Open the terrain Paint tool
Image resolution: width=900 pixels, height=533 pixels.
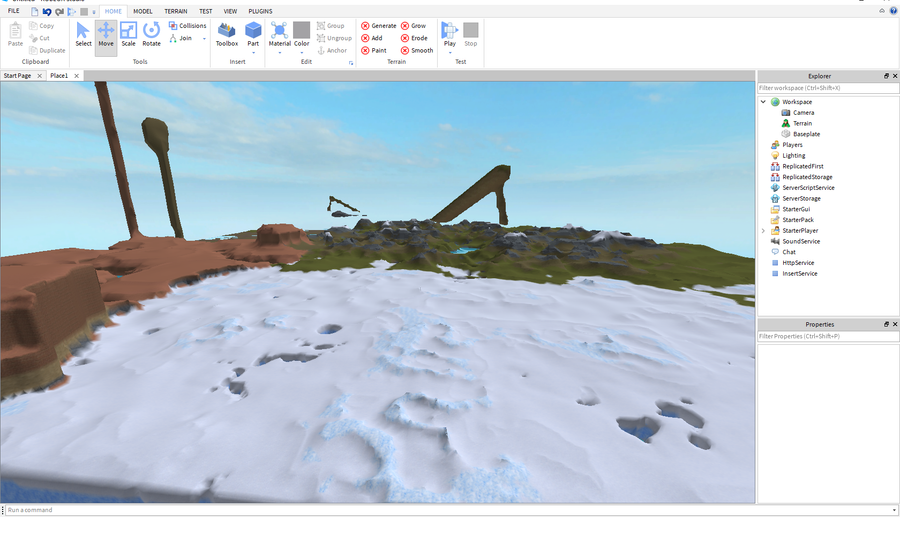tap(374, 50)
